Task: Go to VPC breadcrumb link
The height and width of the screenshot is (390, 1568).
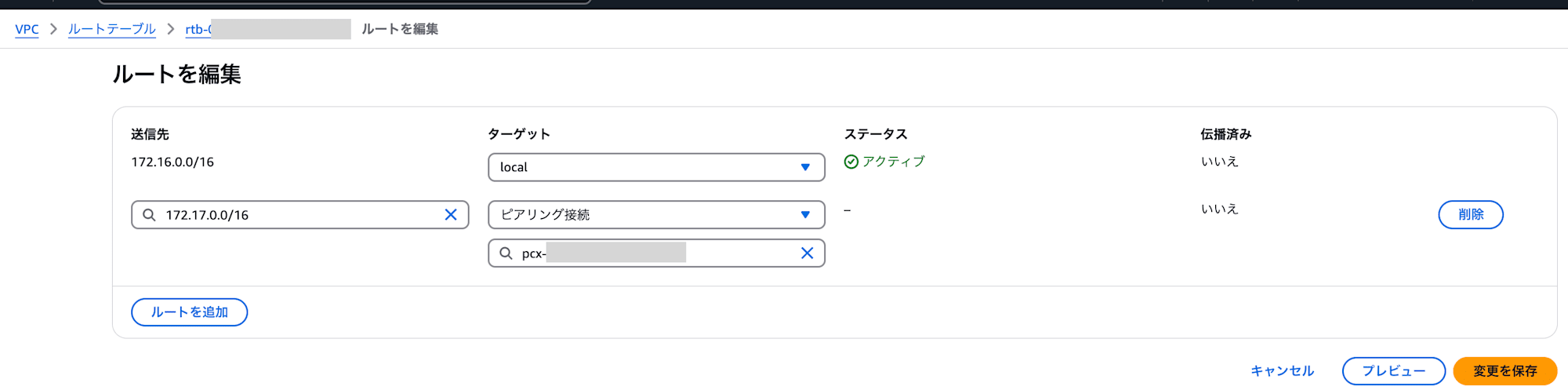Action: tap(27, 29)
